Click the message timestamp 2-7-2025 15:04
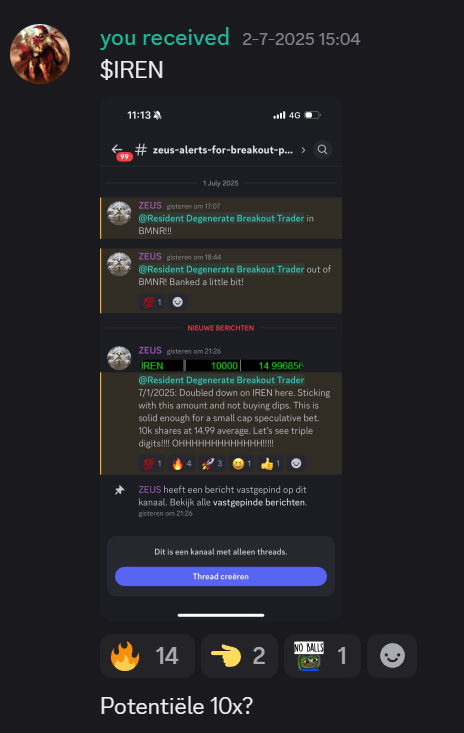The image size is (464, 733). coord(301,39)
